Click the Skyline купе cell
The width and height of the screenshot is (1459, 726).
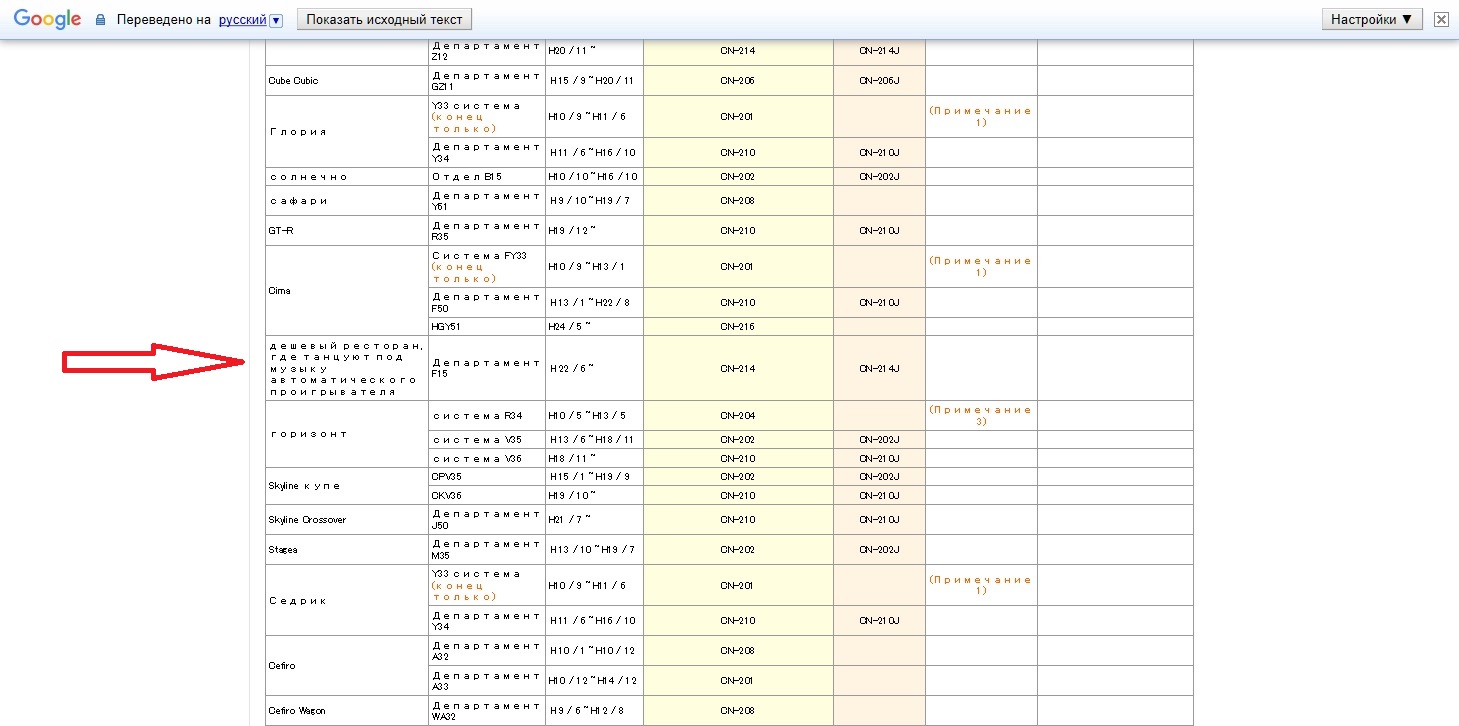(347, 486)
